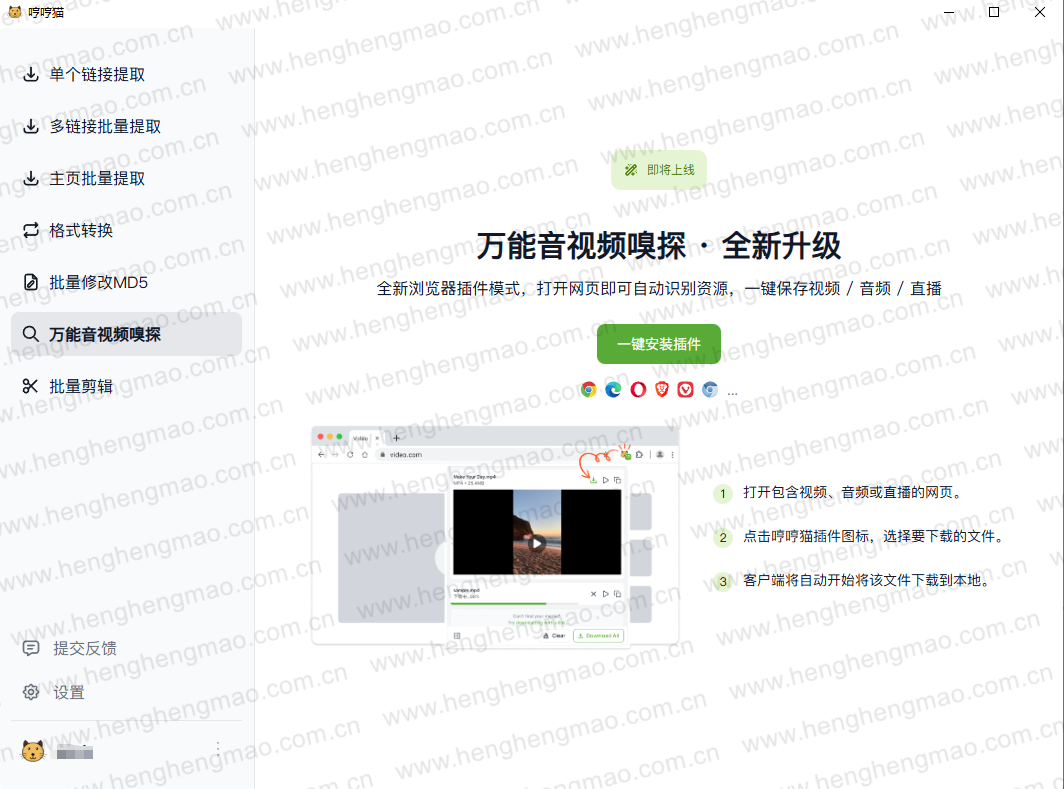This screenshot has width=1064, height=789.
Task: Open 设置 via the gear icon
Action: tap(31, 693)
